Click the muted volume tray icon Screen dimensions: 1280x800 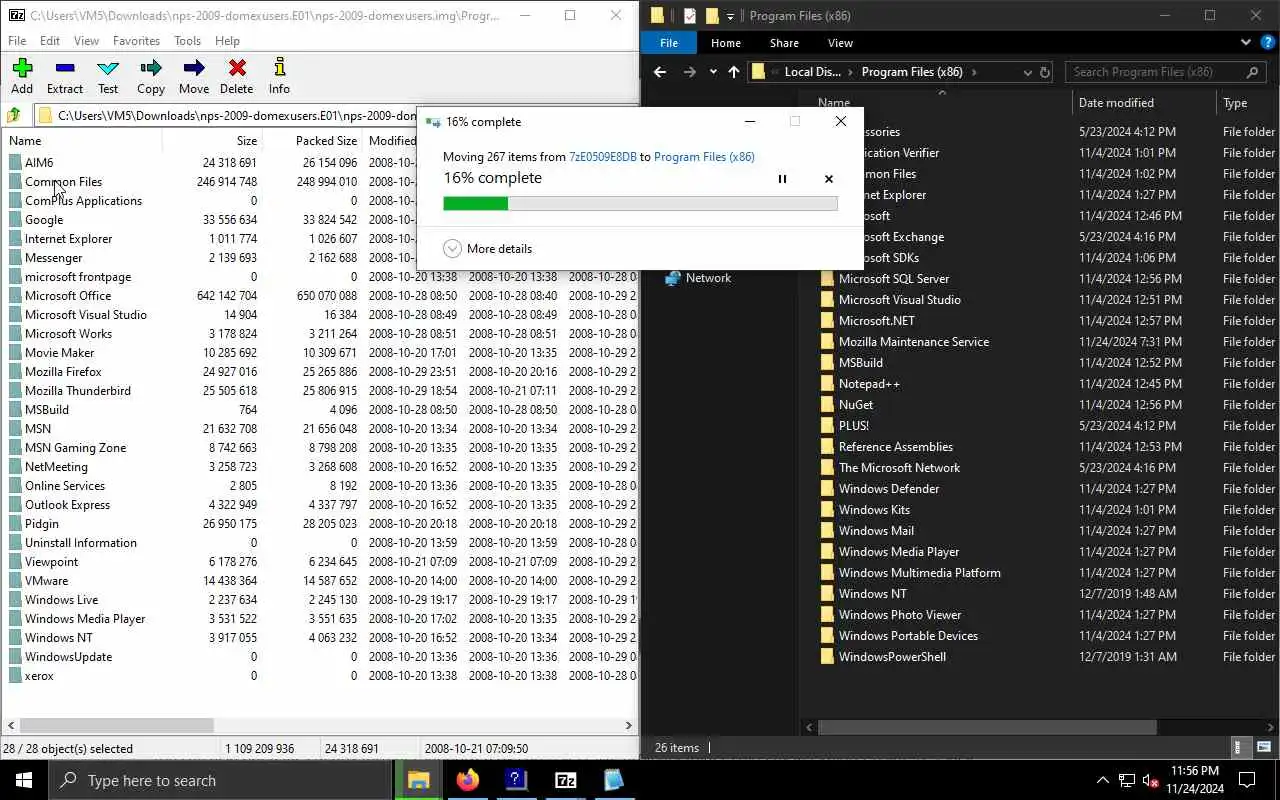(1151, 780)
